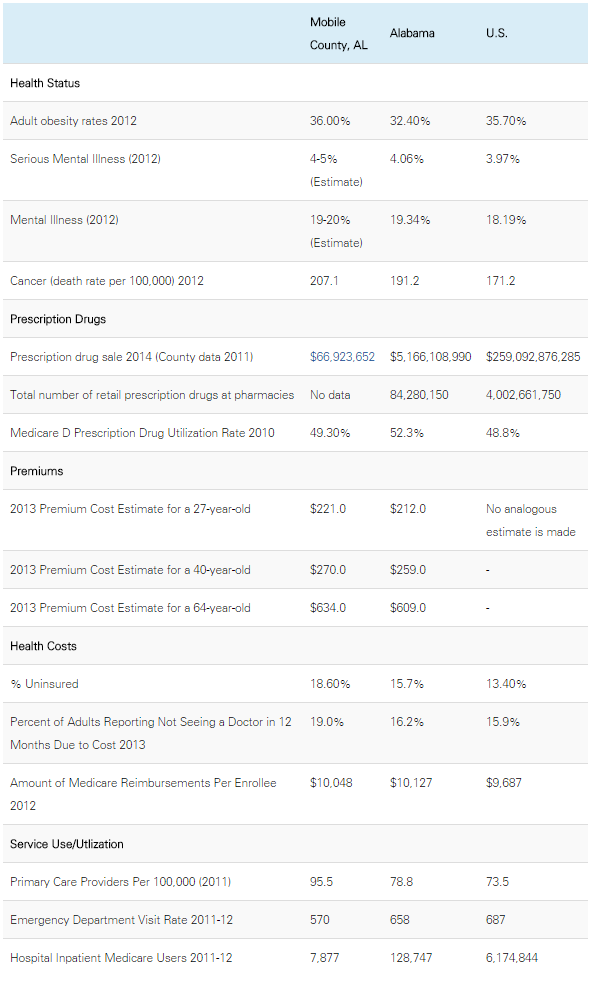Screen dimensions: 591x985
Task: Click the Serious Mental Illness (2012) row label
Action: point(85,159)
